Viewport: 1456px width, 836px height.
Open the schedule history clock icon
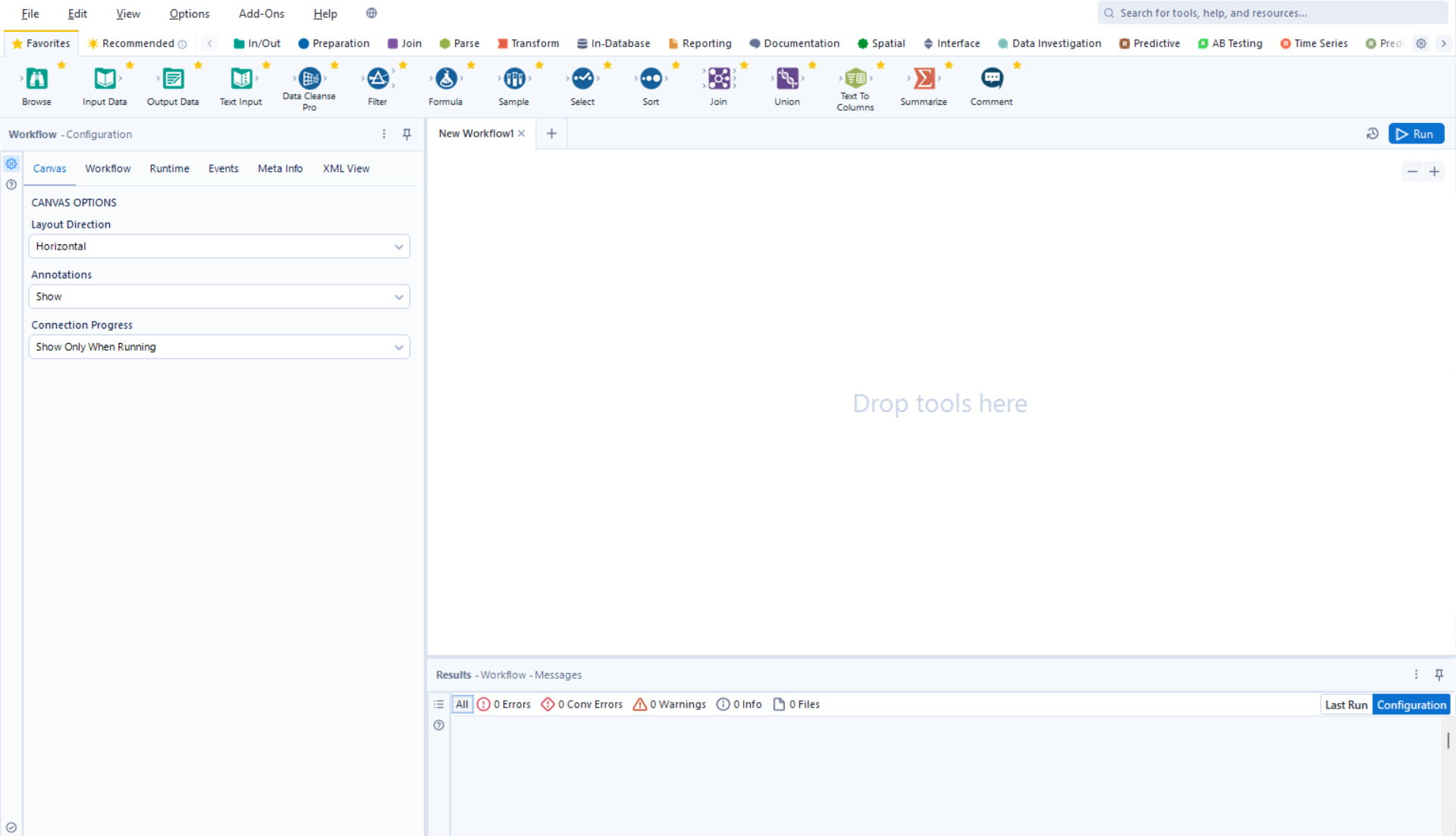pos(1372,134)
